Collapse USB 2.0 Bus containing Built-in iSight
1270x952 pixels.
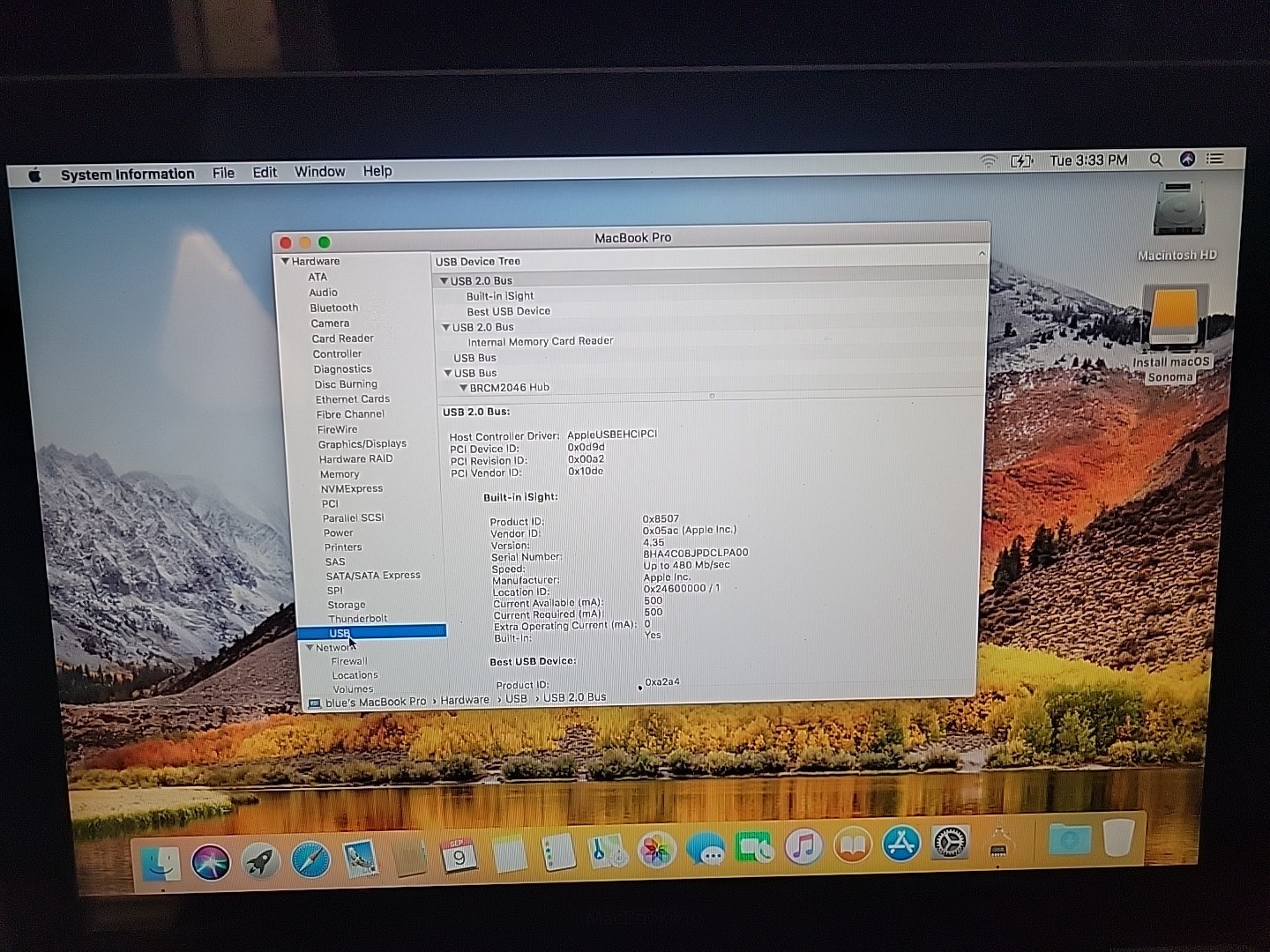[x=444, y=280]
